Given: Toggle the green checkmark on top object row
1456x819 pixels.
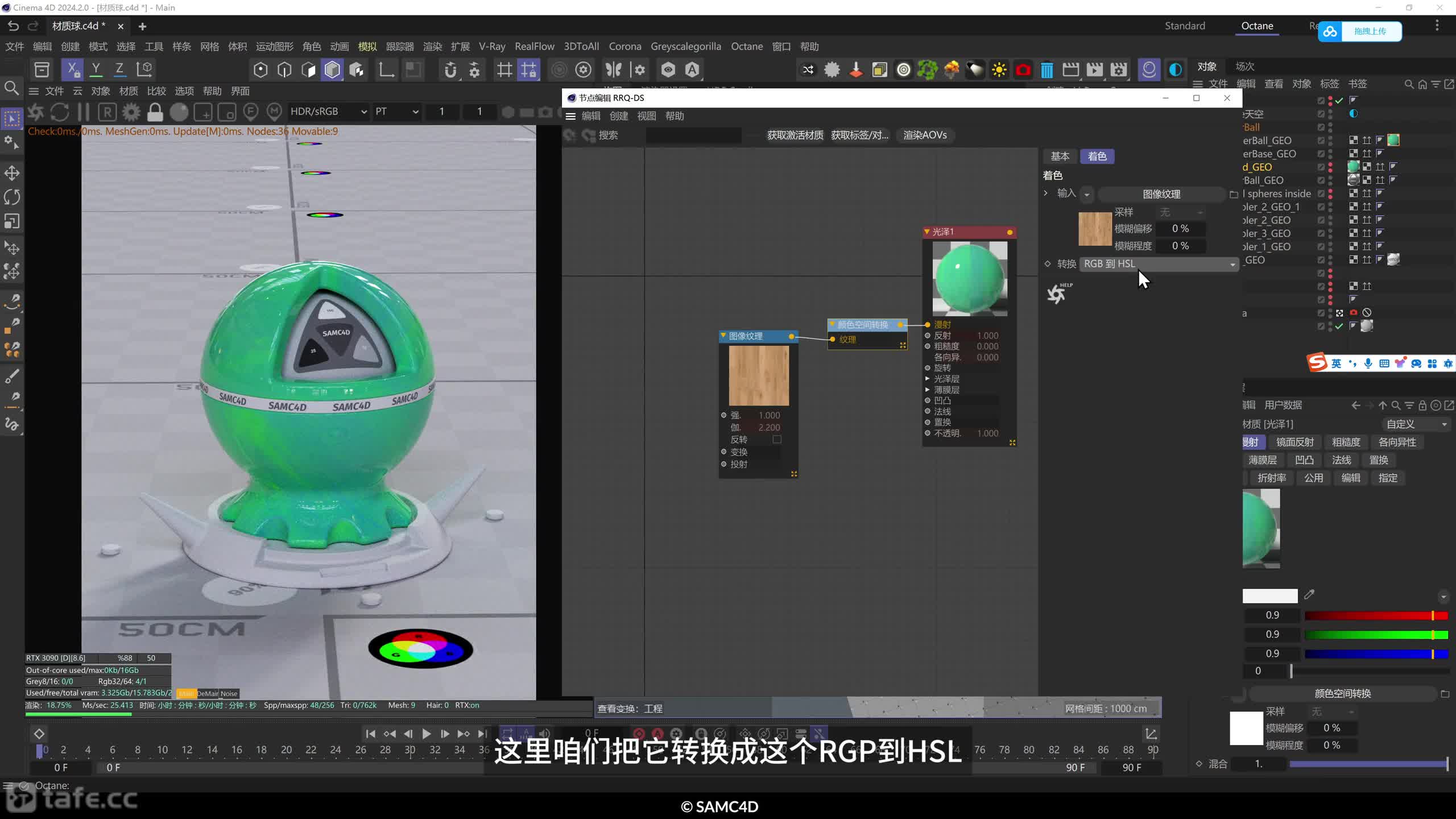Looking at the screenshot, I should click(x=1339, y=101).
